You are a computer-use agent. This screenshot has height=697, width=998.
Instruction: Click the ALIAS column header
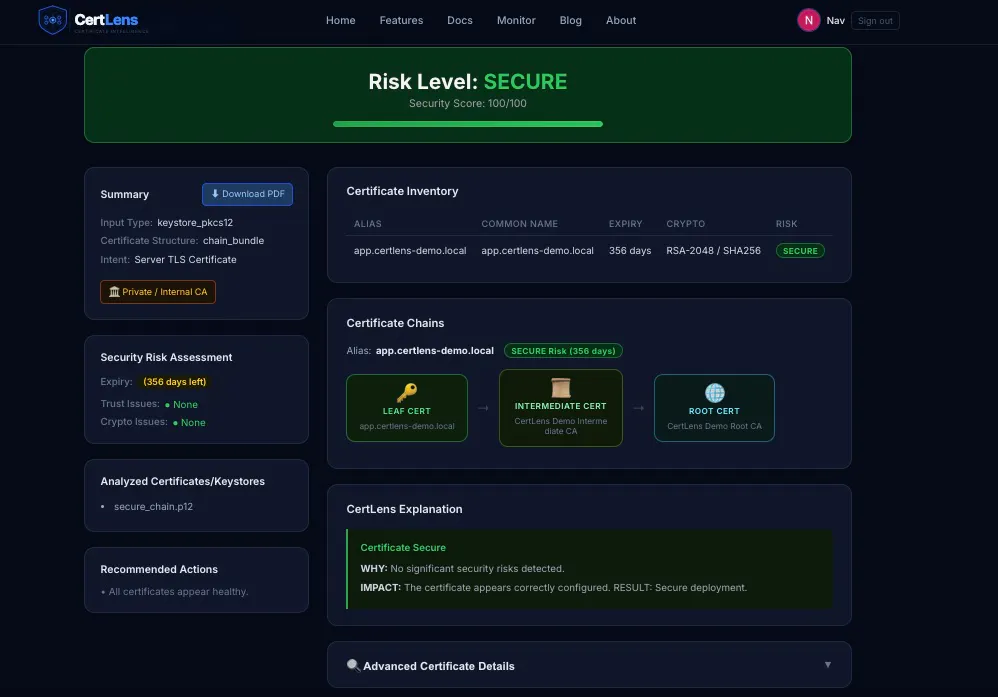367,224
